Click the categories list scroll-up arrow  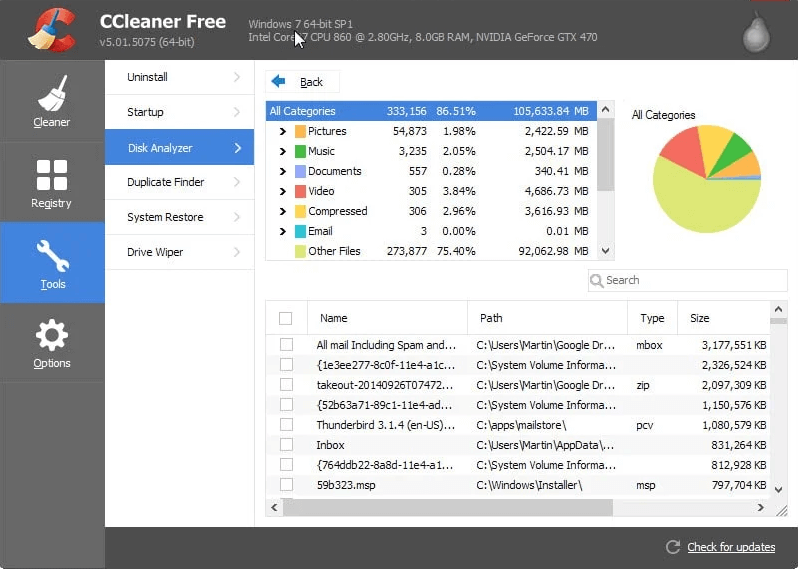tap(605, 109)
